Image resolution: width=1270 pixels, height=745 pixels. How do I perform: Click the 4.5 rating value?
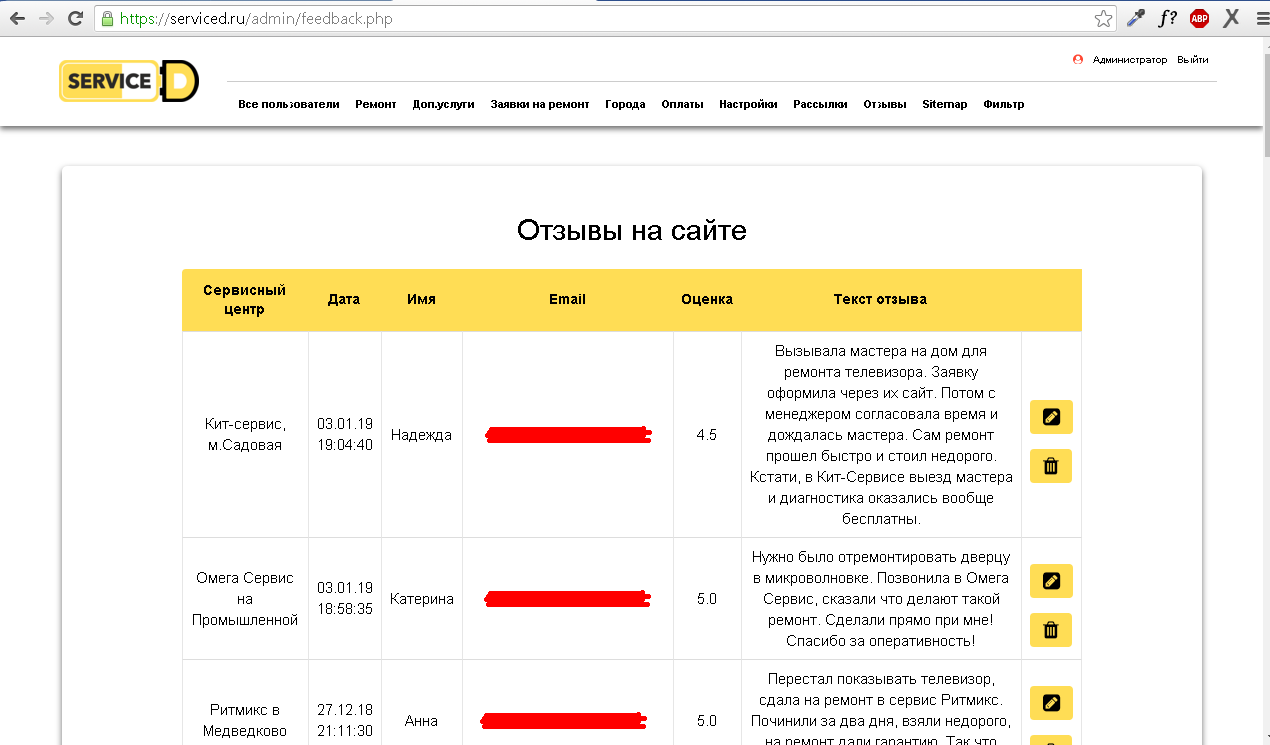[707, 435]
